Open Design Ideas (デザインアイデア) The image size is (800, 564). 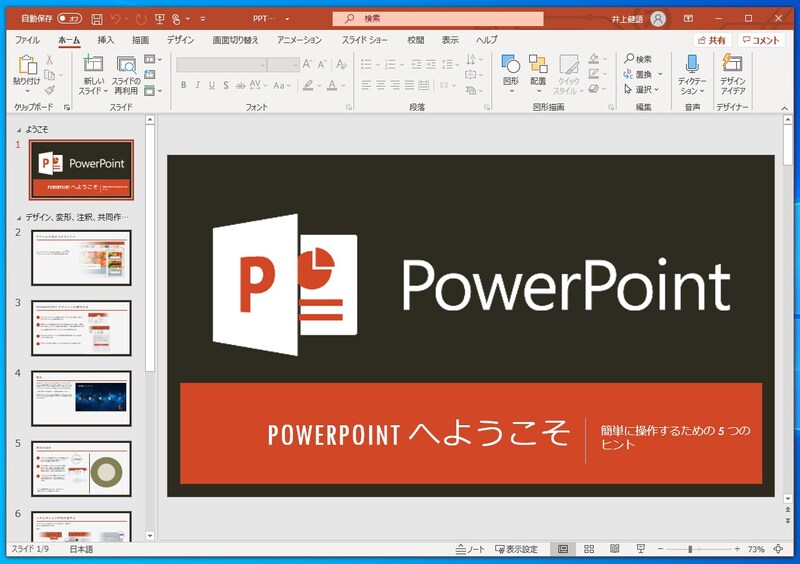click(733, 66)
